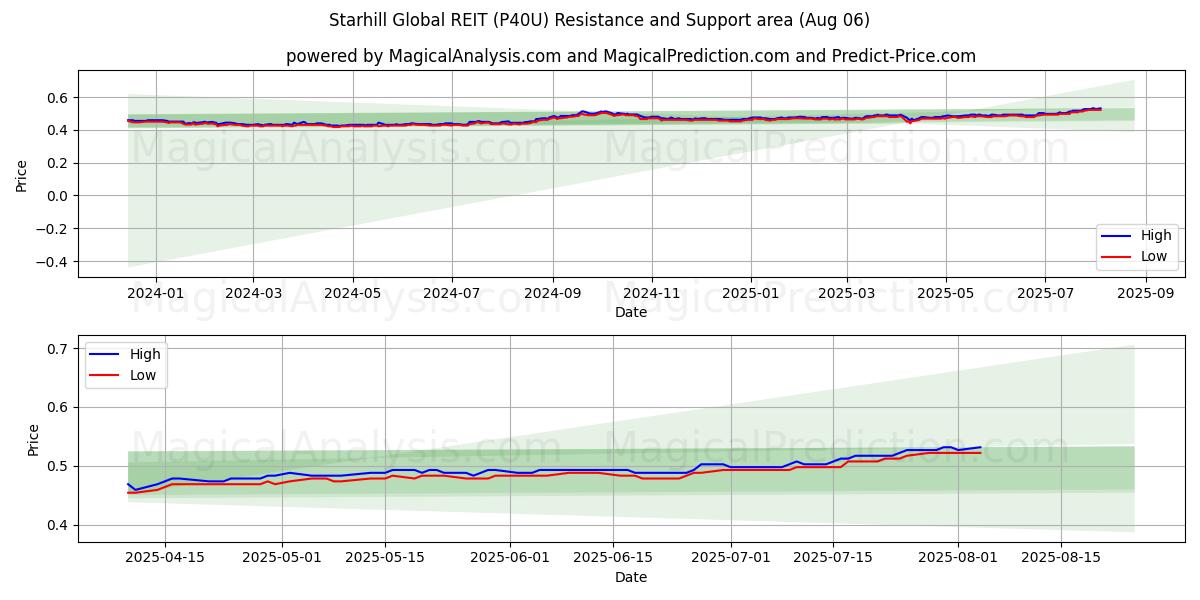This screenshot has width=1200, height=600.
Task: Click the '−0.2' price tick on the top chart
Action: [53, 229]
